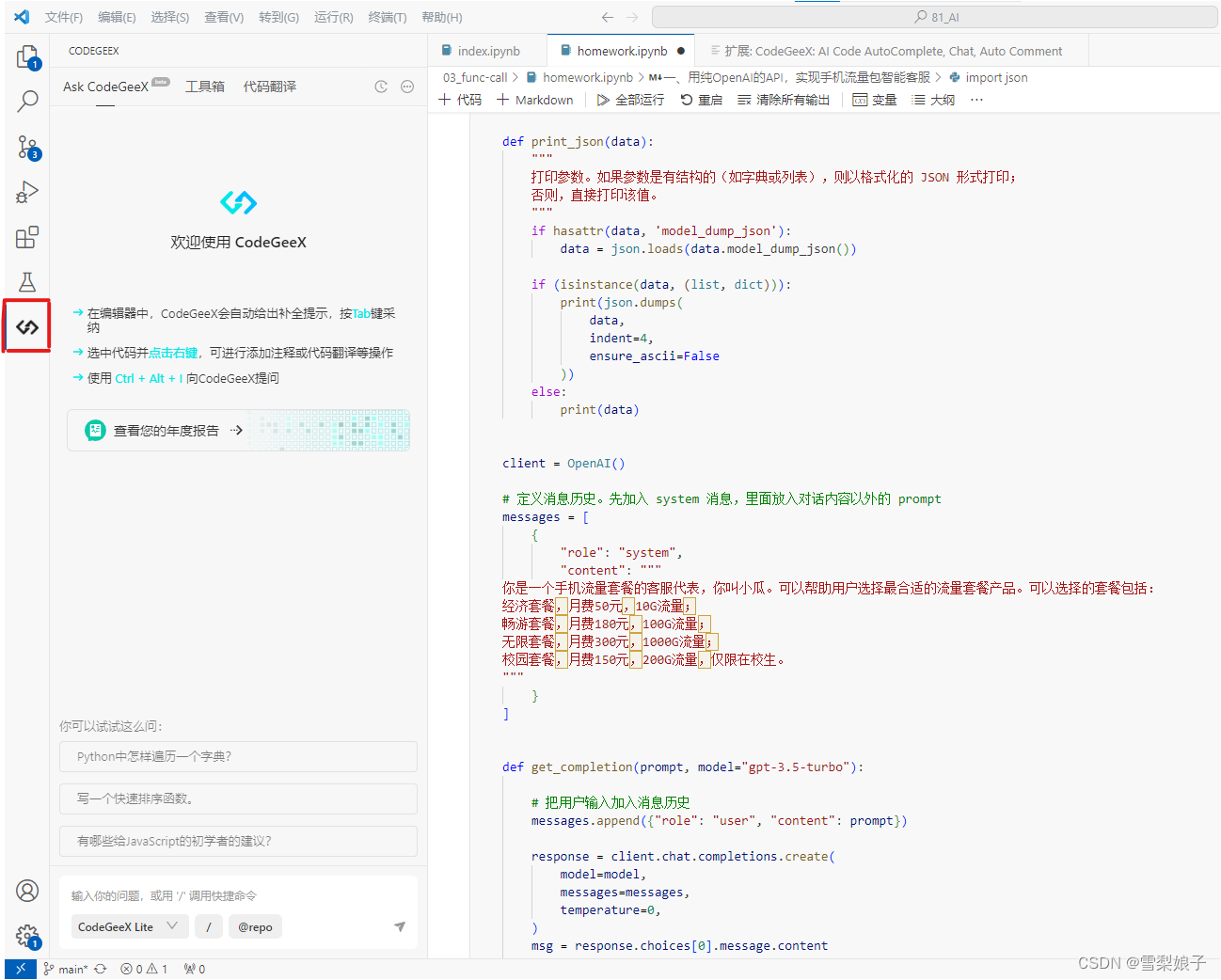Click the send message arrow icon
Viewport: 1221px width, 980px height.
400,926
